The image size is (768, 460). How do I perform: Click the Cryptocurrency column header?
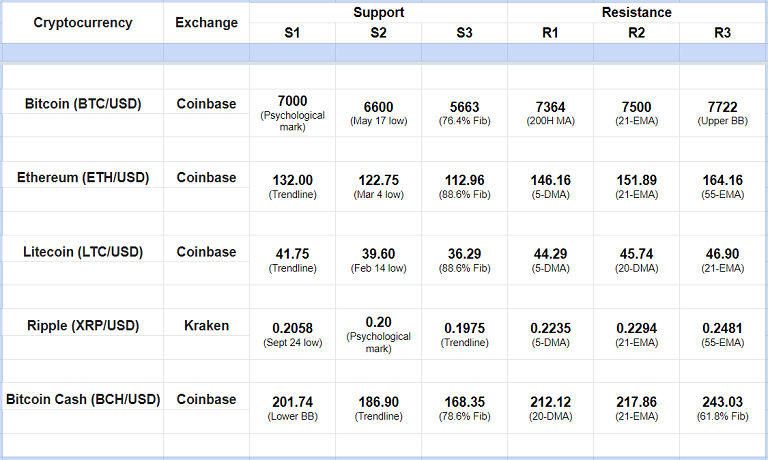(82, 23)
